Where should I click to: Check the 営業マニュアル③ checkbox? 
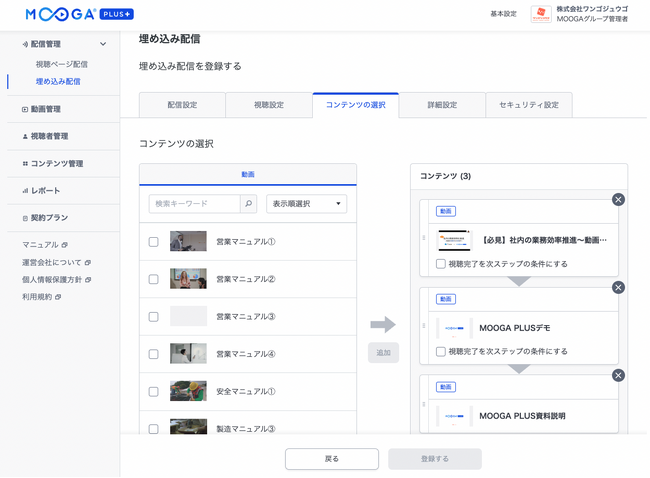[153, 317]
